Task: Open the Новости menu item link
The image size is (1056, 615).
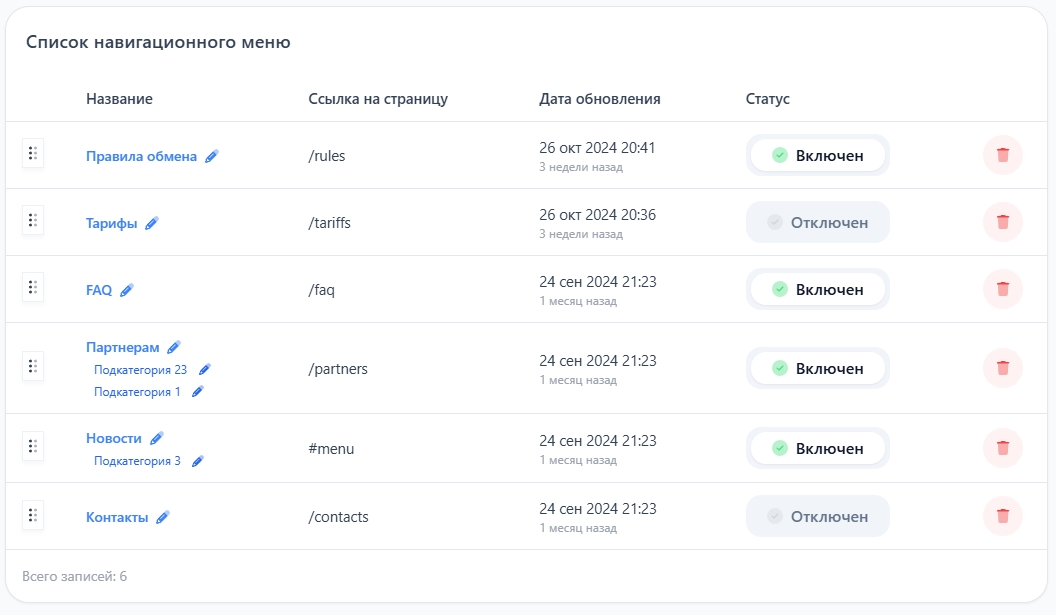Action: (x=114, y=438)
